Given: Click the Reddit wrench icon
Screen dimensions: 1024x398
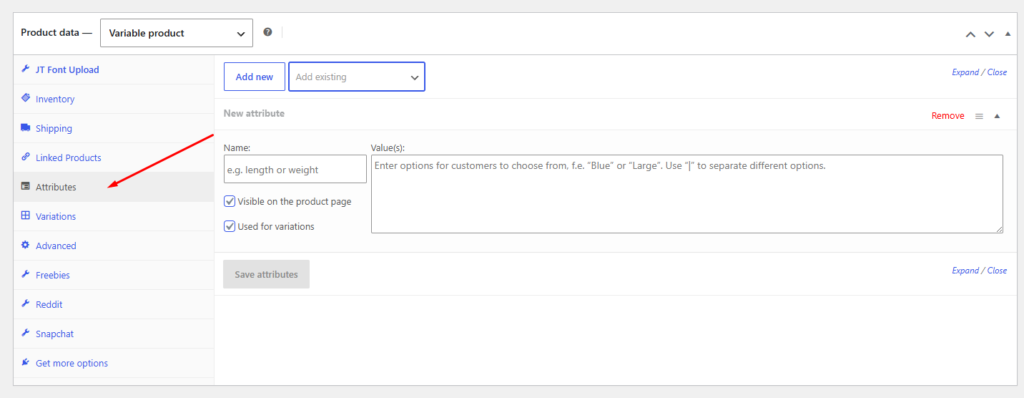Looking at the screenshot, I should [x=25, y=304].
